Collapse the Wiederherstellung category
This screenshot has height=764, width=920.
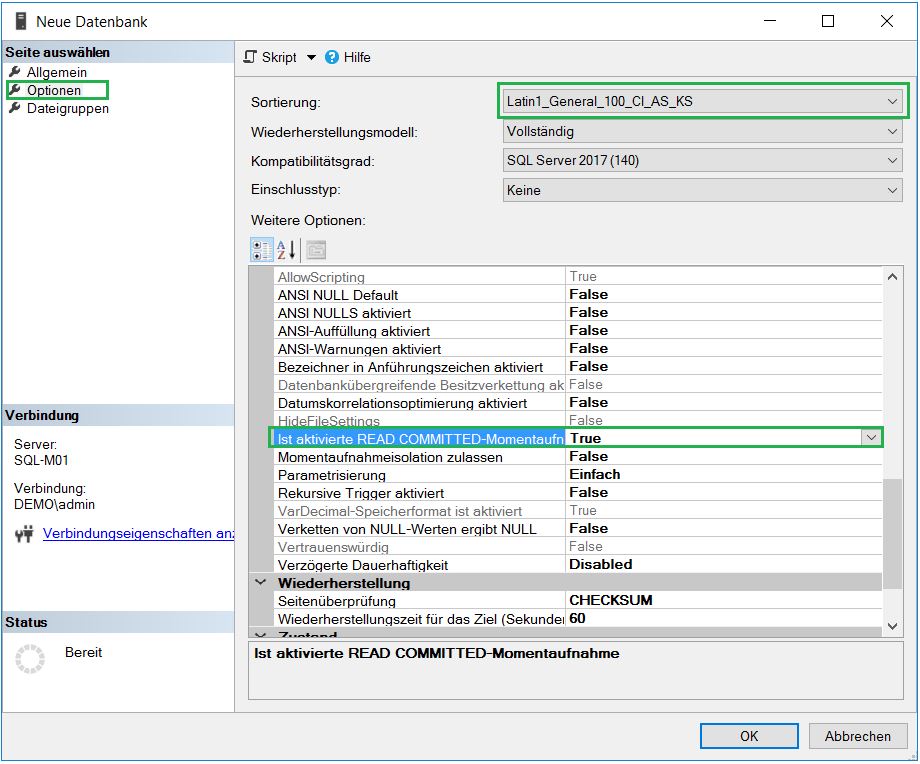tap(261, 581)
